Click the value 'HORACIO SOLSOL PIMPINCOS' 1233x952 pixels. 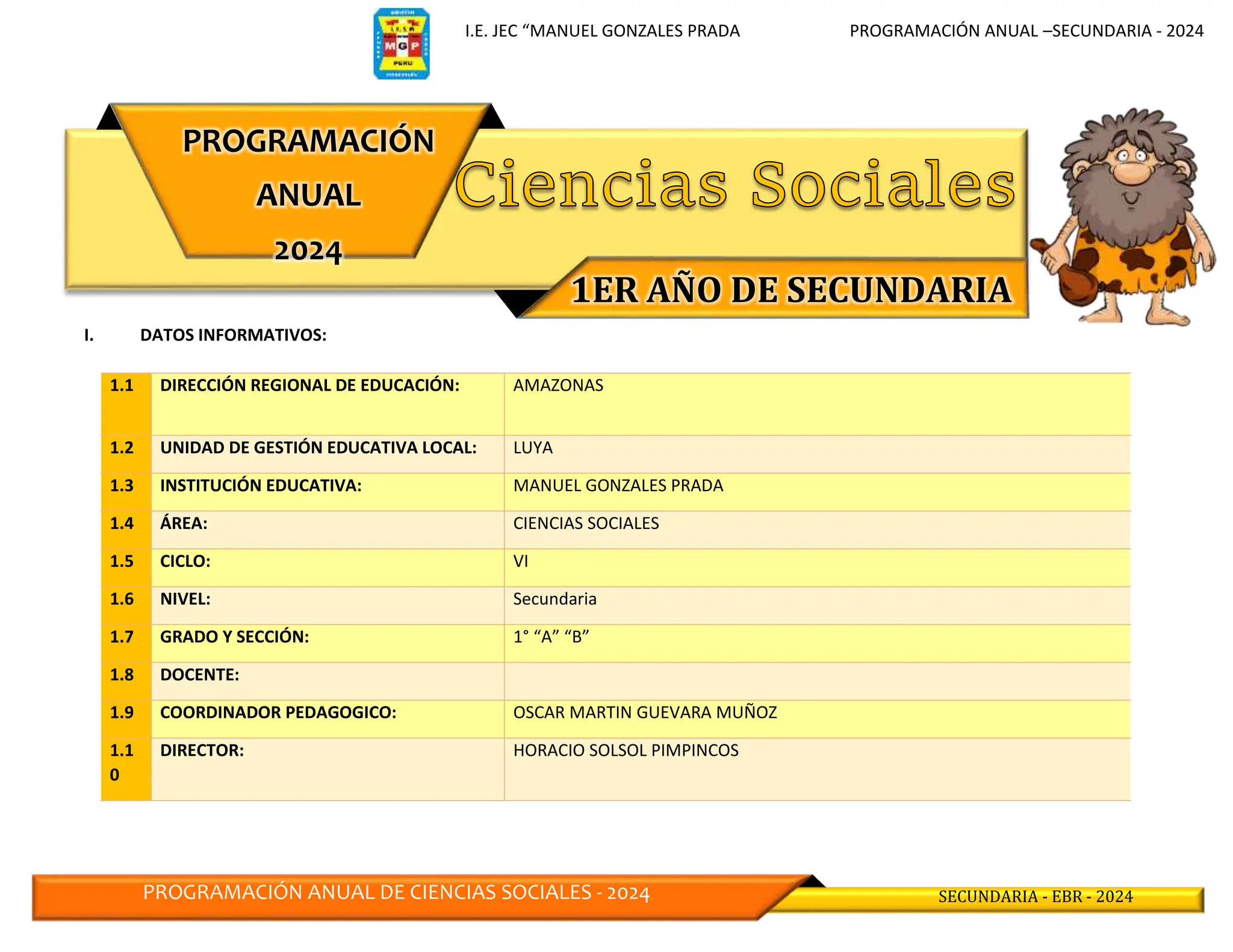click(x=626, y=751)
